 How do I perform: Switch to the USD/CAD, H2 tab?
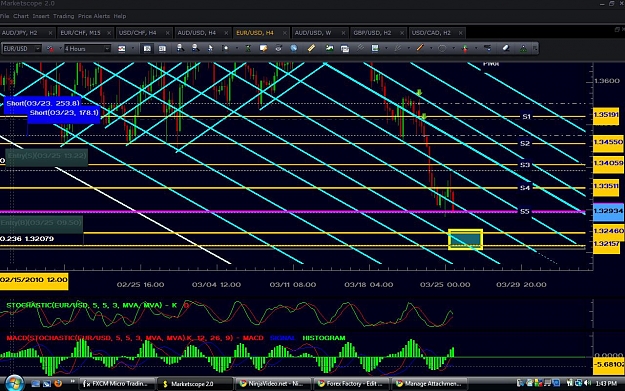[x=437, y=33]
